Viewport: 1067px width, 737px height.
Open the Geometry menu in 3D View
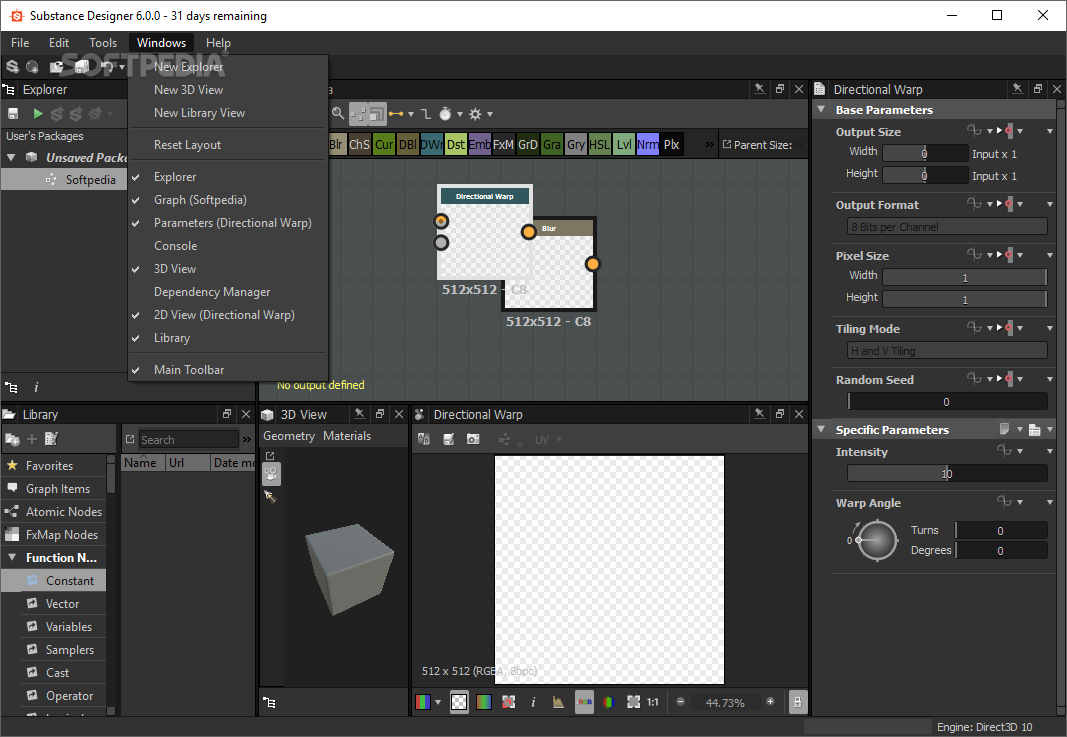(x=289, y=436)
